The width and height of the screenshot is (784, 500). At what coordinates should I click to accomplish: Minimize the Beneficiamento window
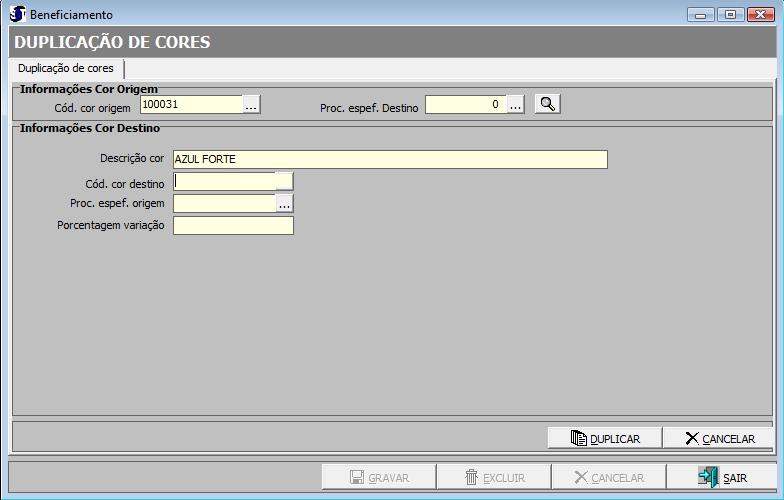[700, 14]
